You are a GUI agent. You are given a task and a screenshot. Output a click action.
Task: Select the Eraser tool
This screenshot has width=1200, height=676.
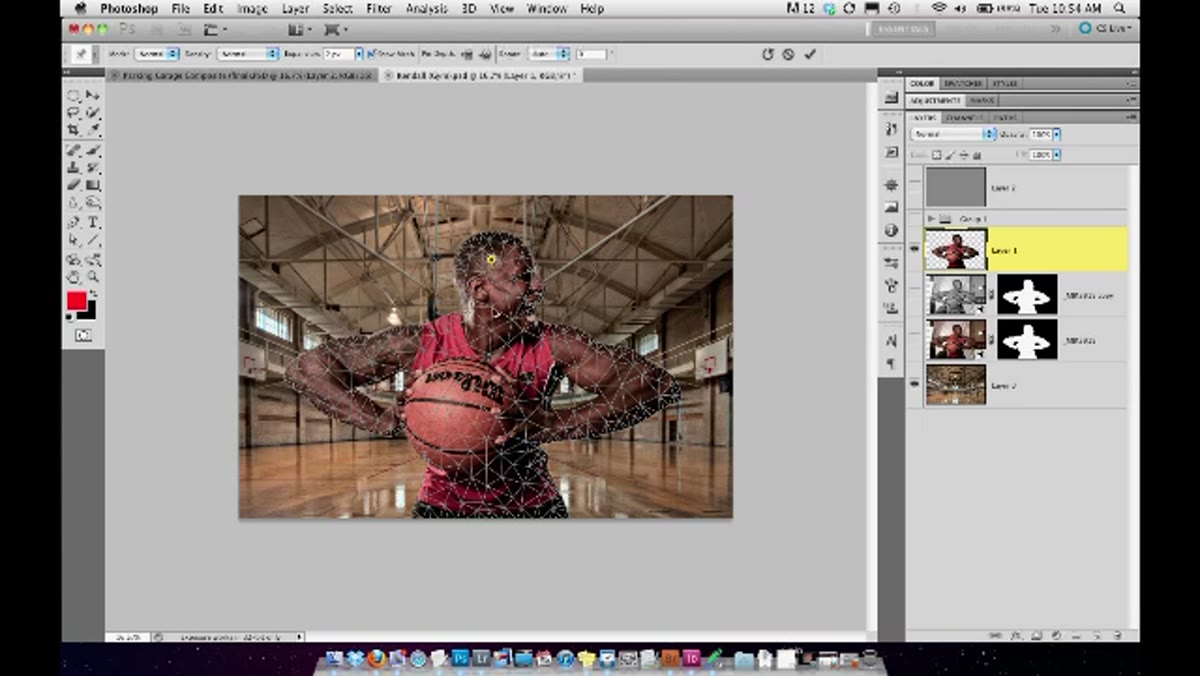tap(73, 185)
